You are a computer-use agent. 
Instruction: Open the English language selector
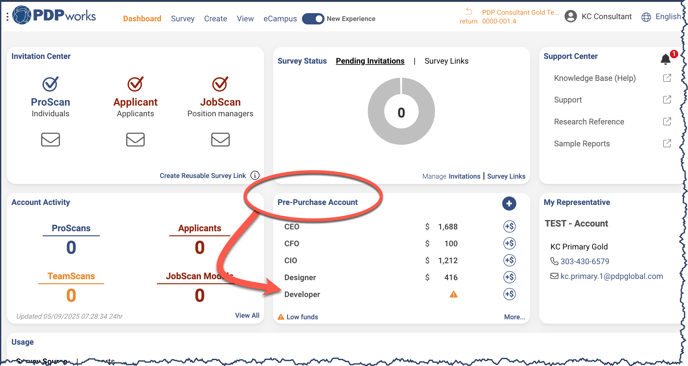tap(661, 17)
